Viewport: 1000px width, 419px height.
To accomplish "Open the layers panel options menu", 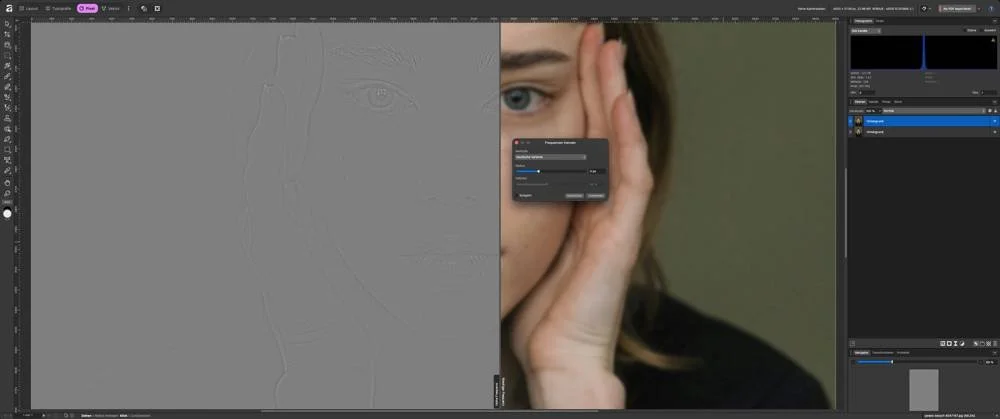I will tap(994, 101).
